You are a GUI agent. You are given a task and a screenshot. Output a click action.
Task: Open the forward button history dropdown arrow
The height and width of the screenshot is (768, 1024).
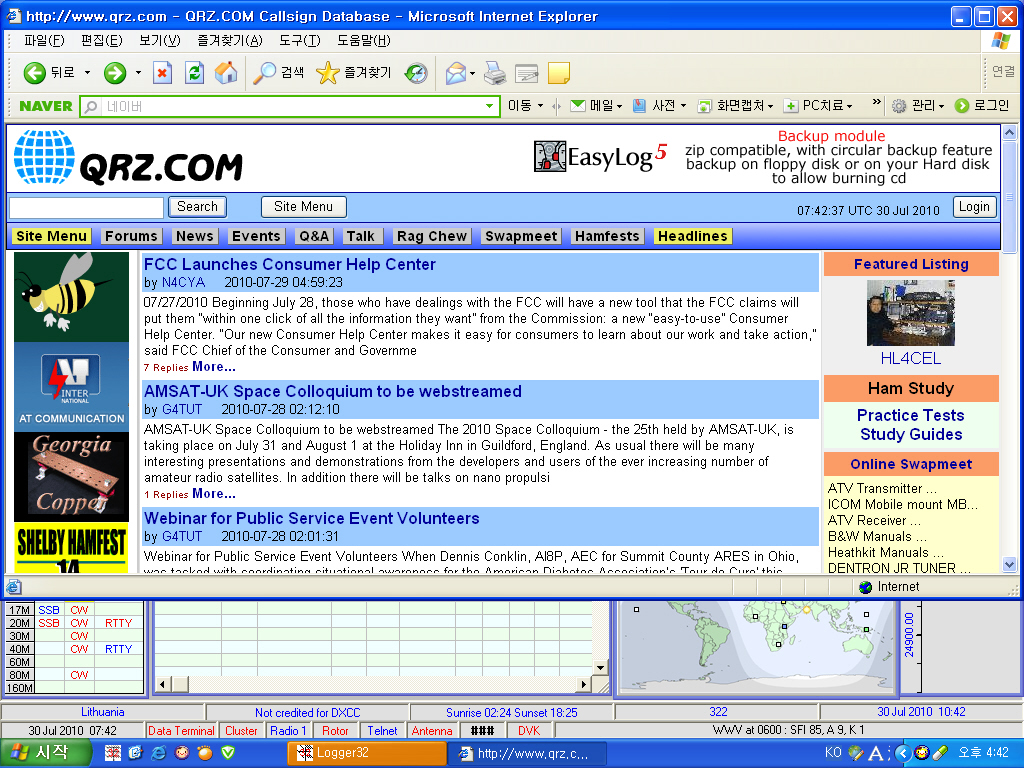coord(138,72)
